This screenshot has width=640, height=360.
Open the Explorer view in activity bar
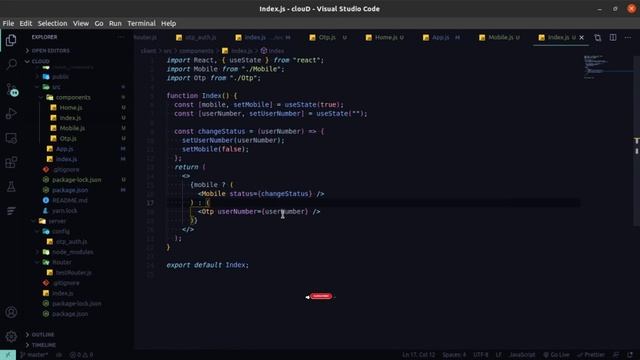11,40
